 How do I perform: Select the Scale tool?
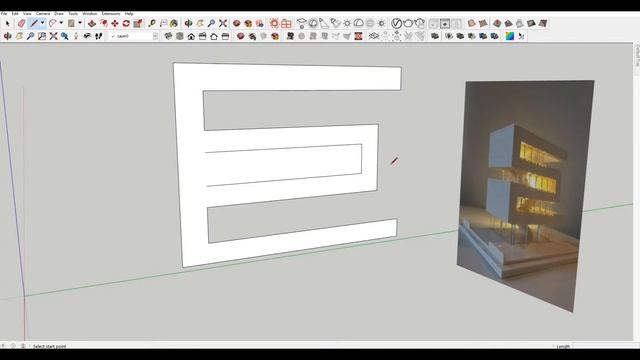[138, 24]
